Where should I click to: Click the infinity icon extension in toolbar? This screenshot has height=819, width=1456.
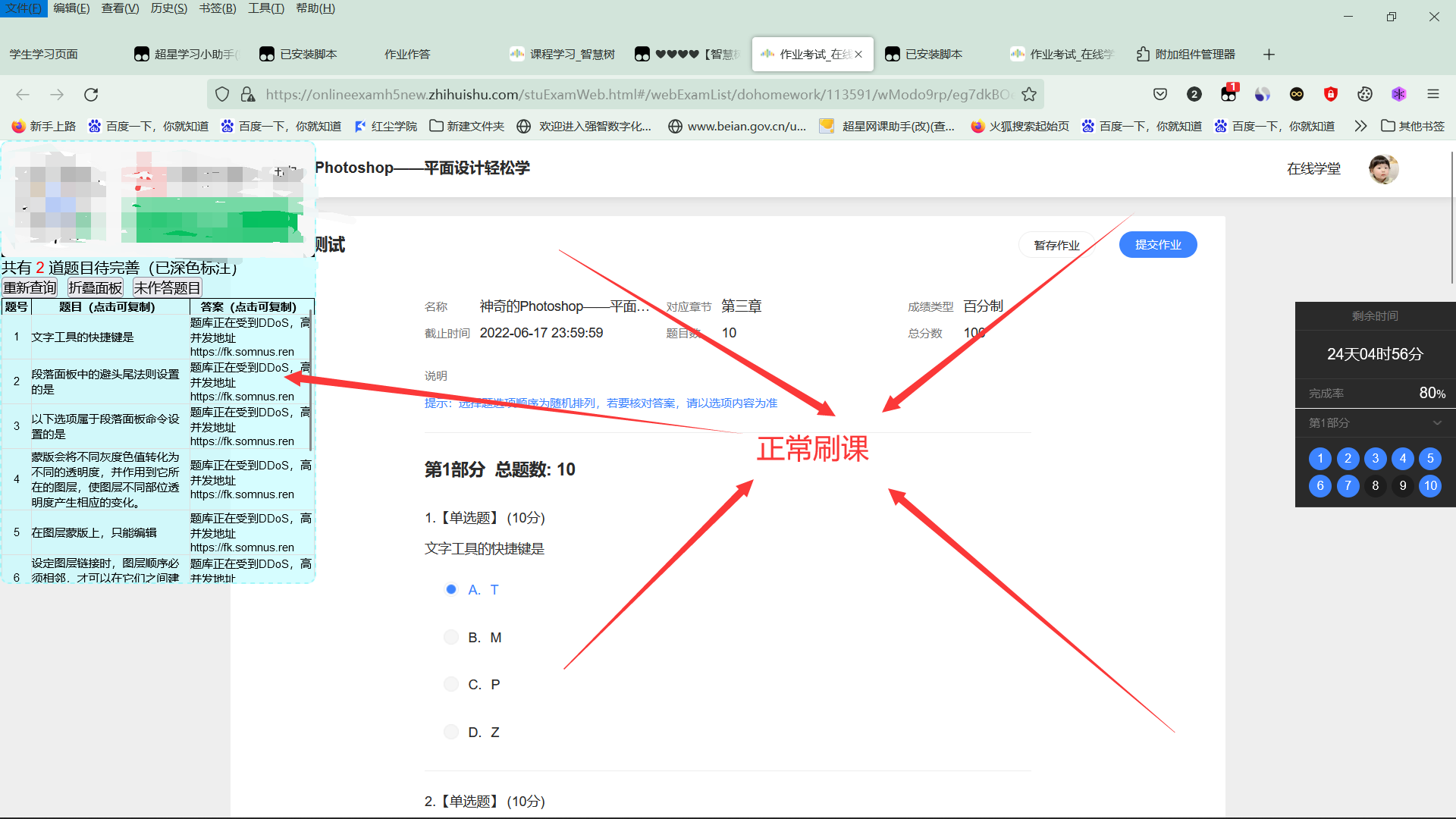click(1297, 94)
